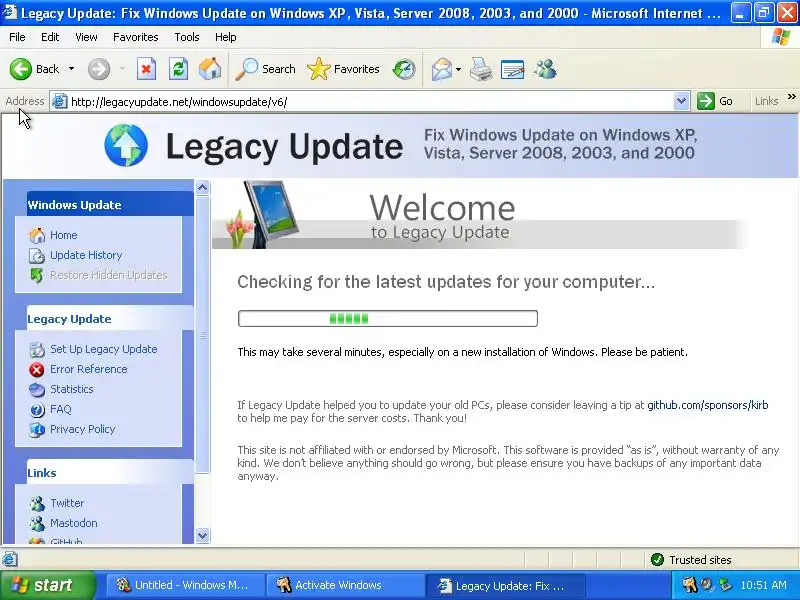Click the Windows Start button
Viewport: 800px width, 600px height.
coord(48,585)
